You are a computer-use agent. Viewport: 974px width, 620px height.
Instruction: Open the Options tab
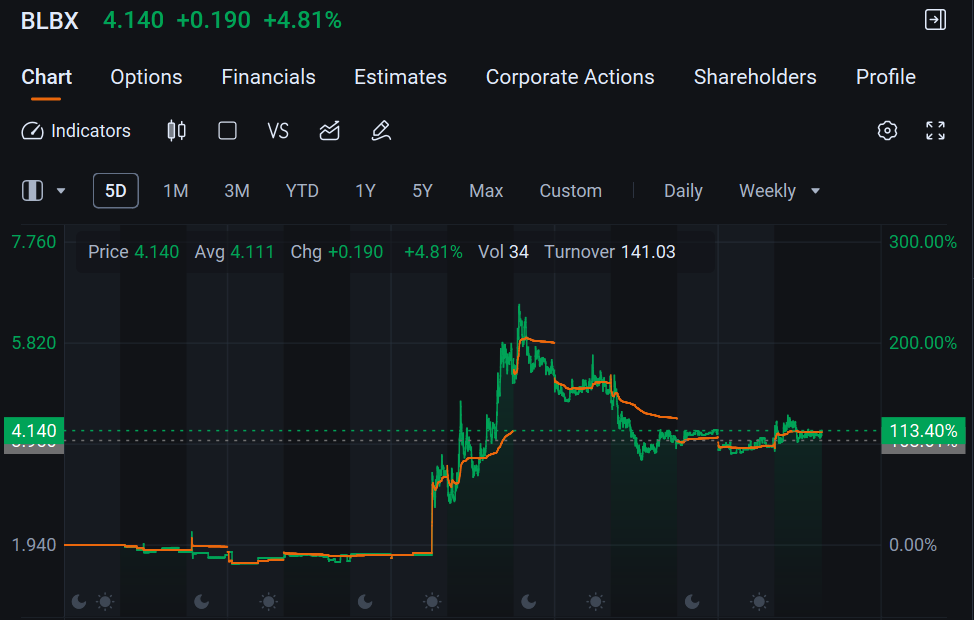click(146, 77)
